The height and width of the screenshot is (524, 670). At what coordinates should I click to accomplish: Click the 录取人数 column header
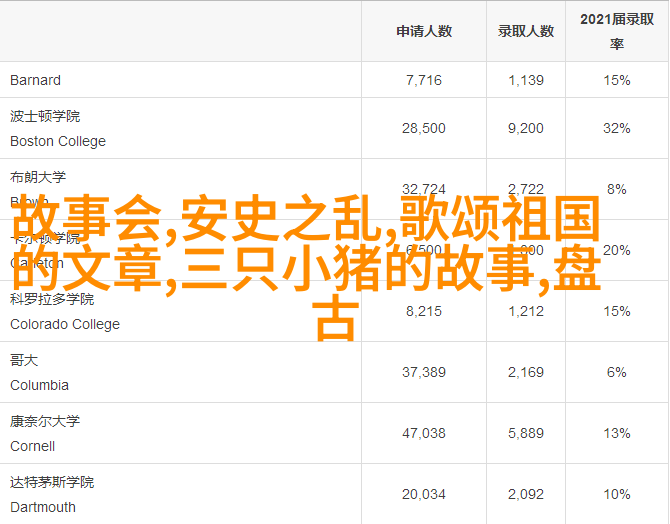[526, 31]
